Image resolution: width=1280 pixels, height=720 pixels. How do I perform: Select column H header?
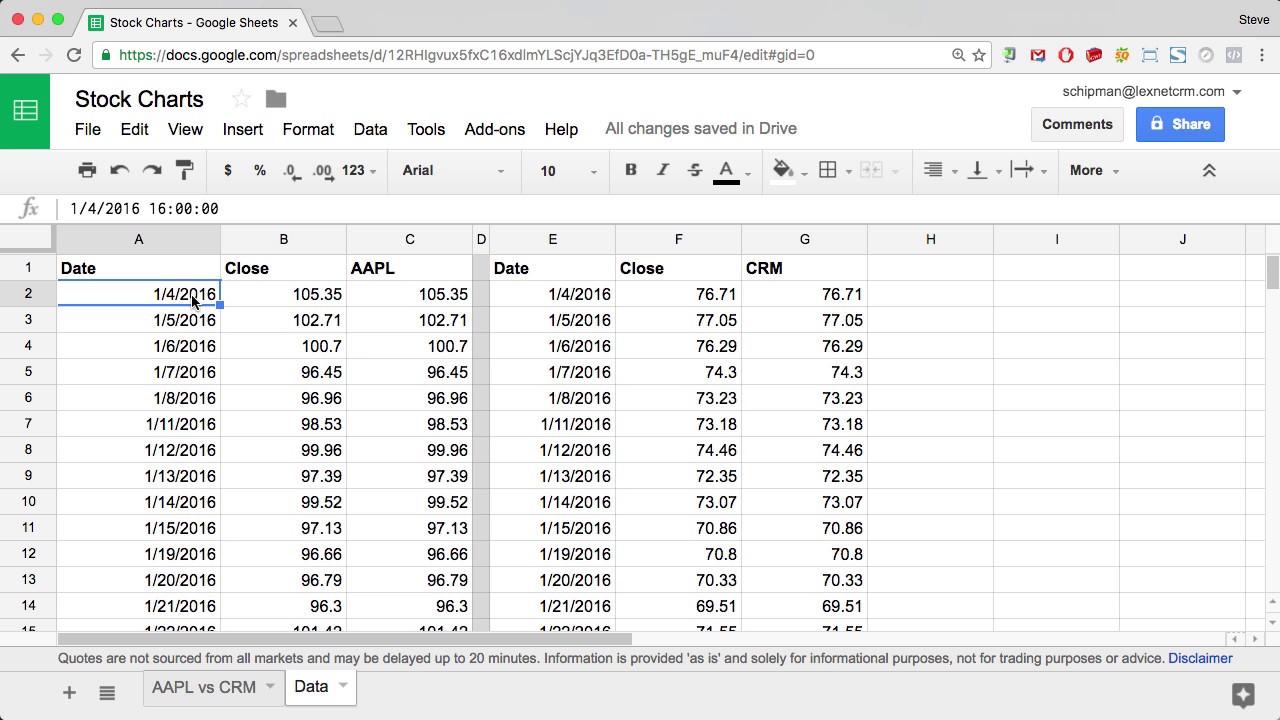tap(930, 239)
